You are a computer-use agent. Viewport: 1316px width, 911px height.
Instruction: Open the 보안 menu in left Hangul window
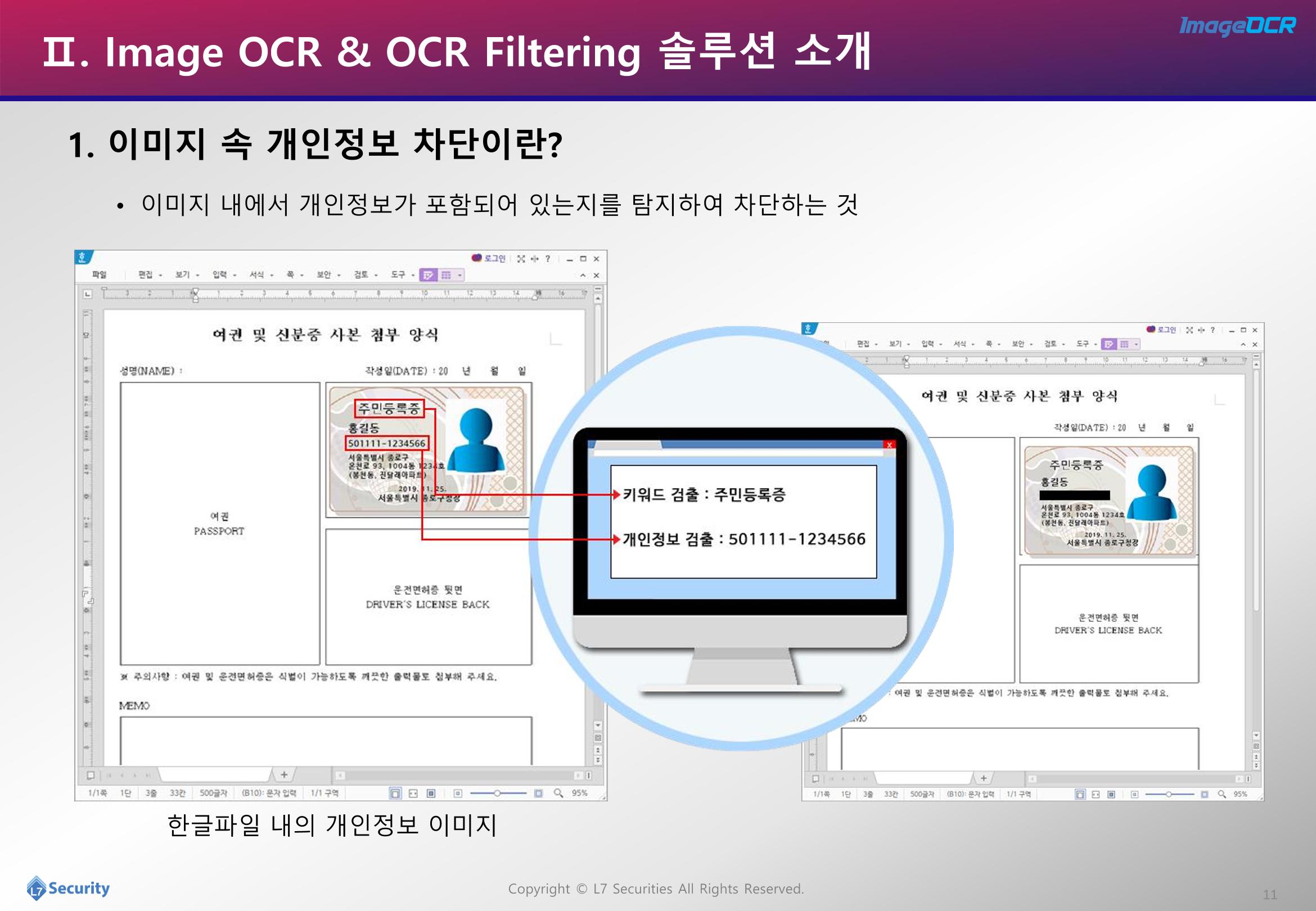323,274
